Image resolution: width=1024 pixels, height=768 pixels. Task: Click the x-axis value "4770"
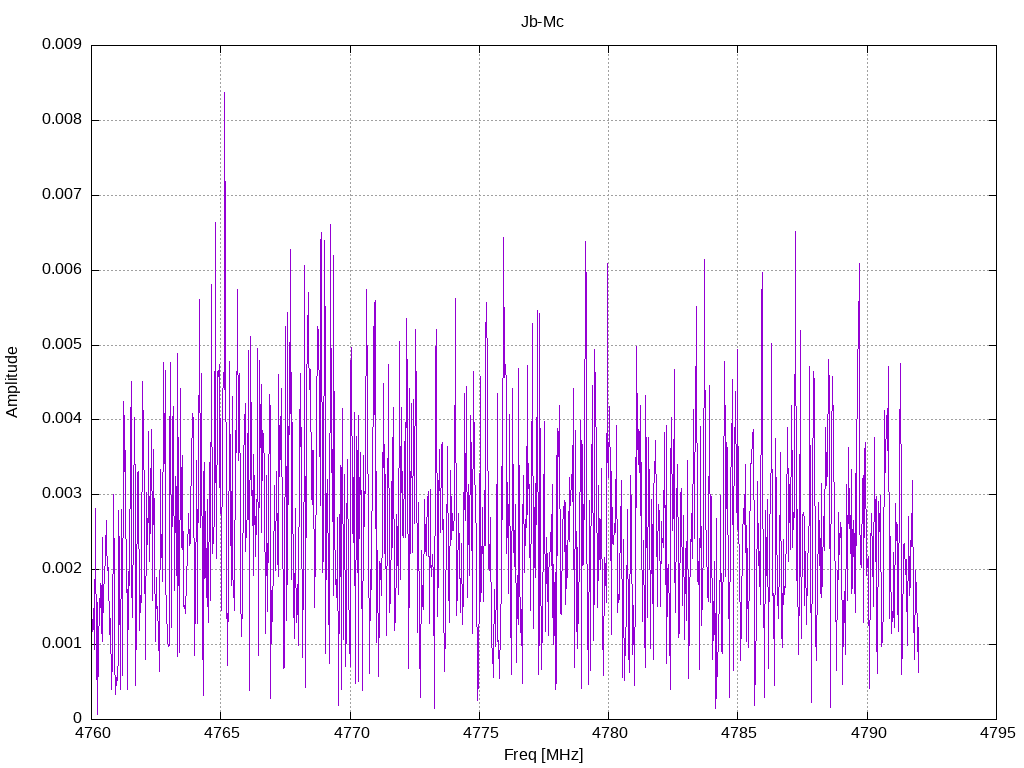351,733
